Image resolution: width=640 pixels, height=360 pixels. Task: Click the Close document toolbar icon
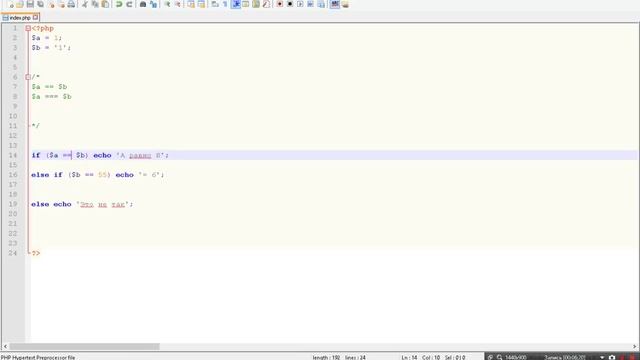click(51, 4)
